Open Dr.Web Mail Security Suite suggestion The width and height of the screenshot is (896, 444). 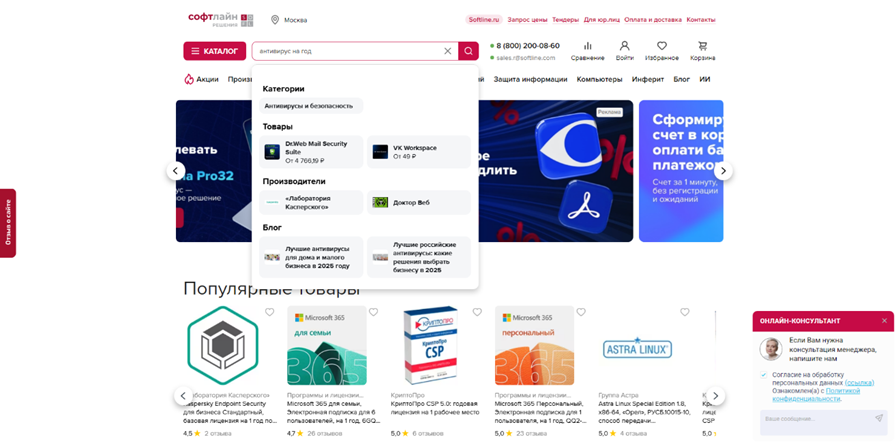(x=311, y=152)
